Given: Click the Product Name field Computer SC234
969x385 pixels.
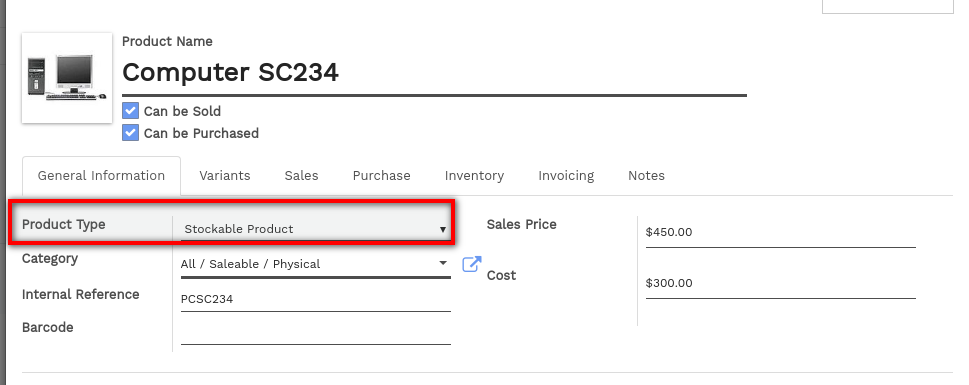Looking at the screenshot, I should pyautogui.click(x=434, y=74).
